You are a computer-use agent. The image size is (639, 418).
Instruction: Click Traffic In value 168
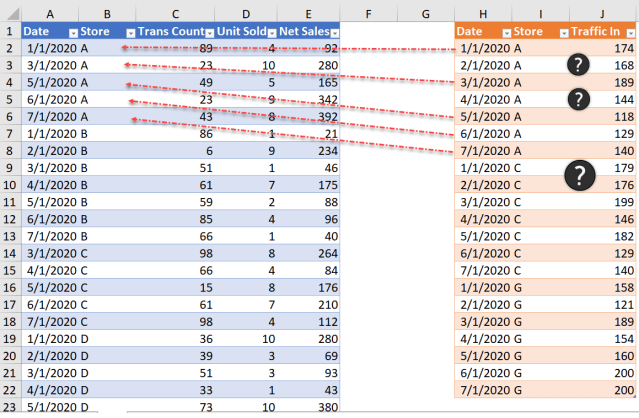click(602, 66)
